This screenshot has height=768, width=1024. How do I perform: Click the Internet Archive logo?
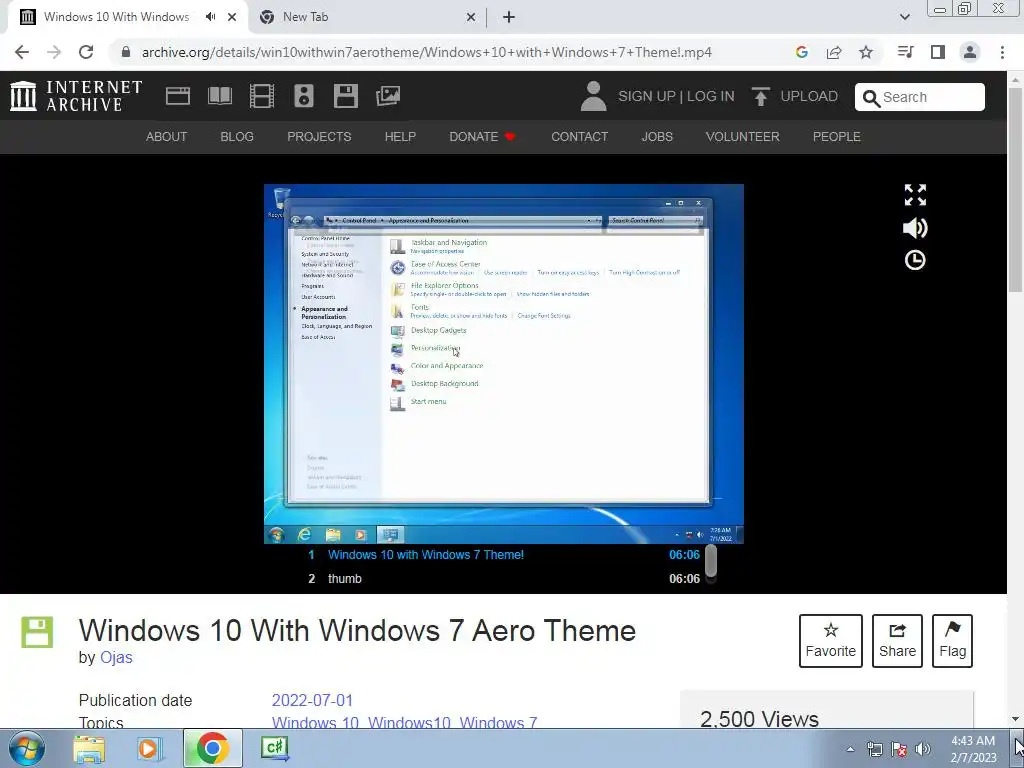(76, 96)
